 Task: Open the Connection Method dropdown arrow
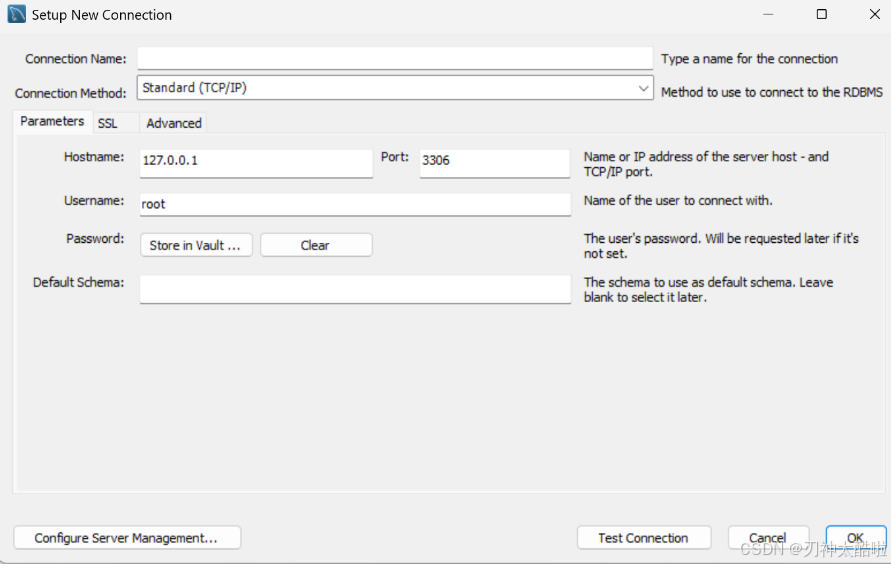(643, 88)
